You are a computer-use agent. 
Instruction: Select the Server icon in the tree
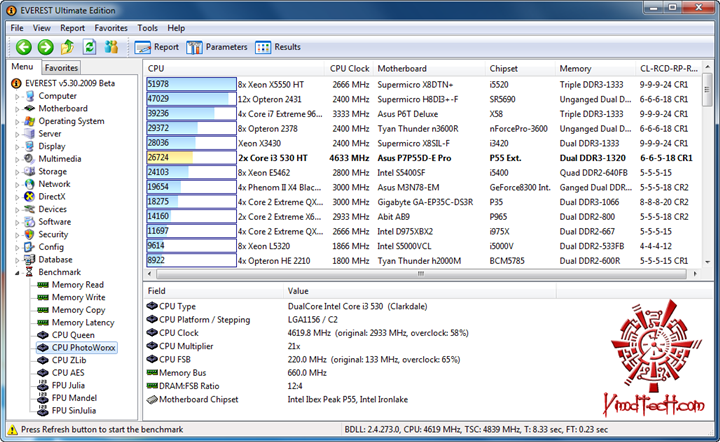[30, 134]
